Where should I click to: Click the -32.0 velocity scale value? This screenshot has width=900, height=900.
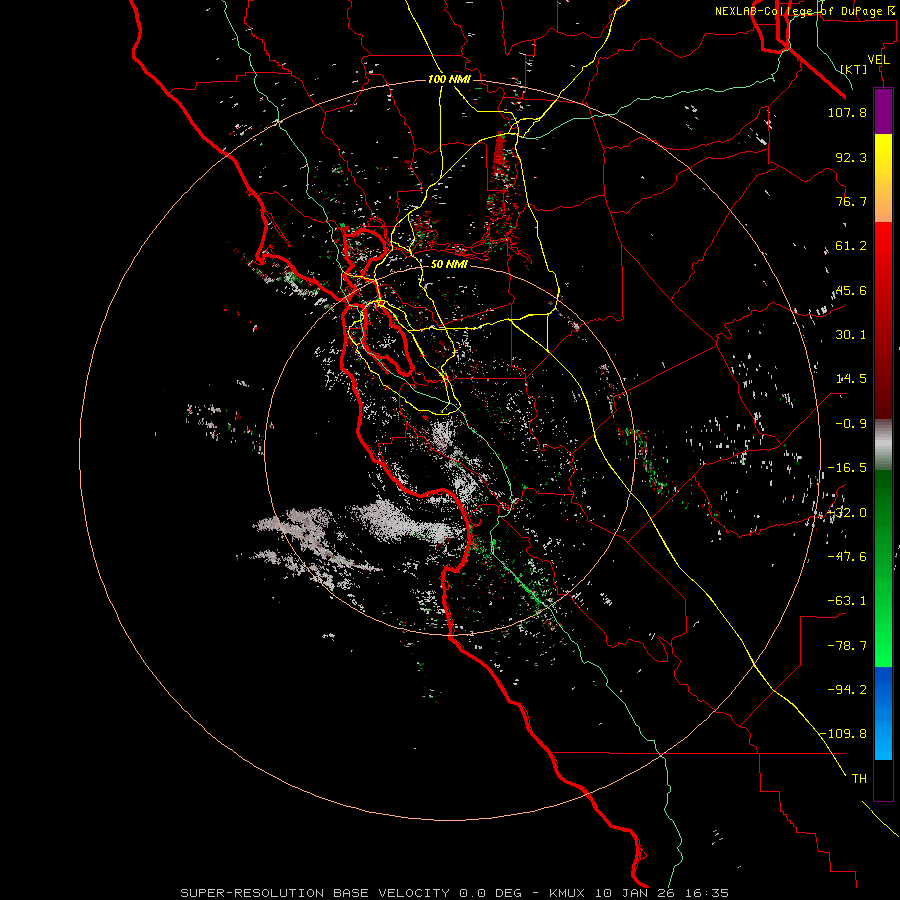coord(847,513)
